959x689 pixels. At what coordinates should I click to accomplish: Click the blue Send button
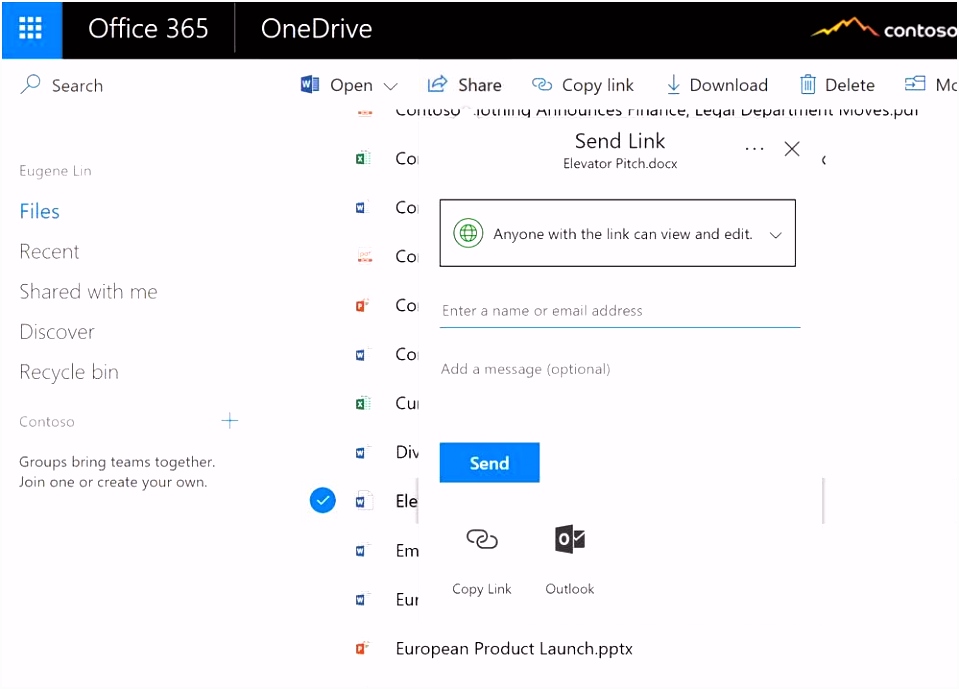[489, 463]
